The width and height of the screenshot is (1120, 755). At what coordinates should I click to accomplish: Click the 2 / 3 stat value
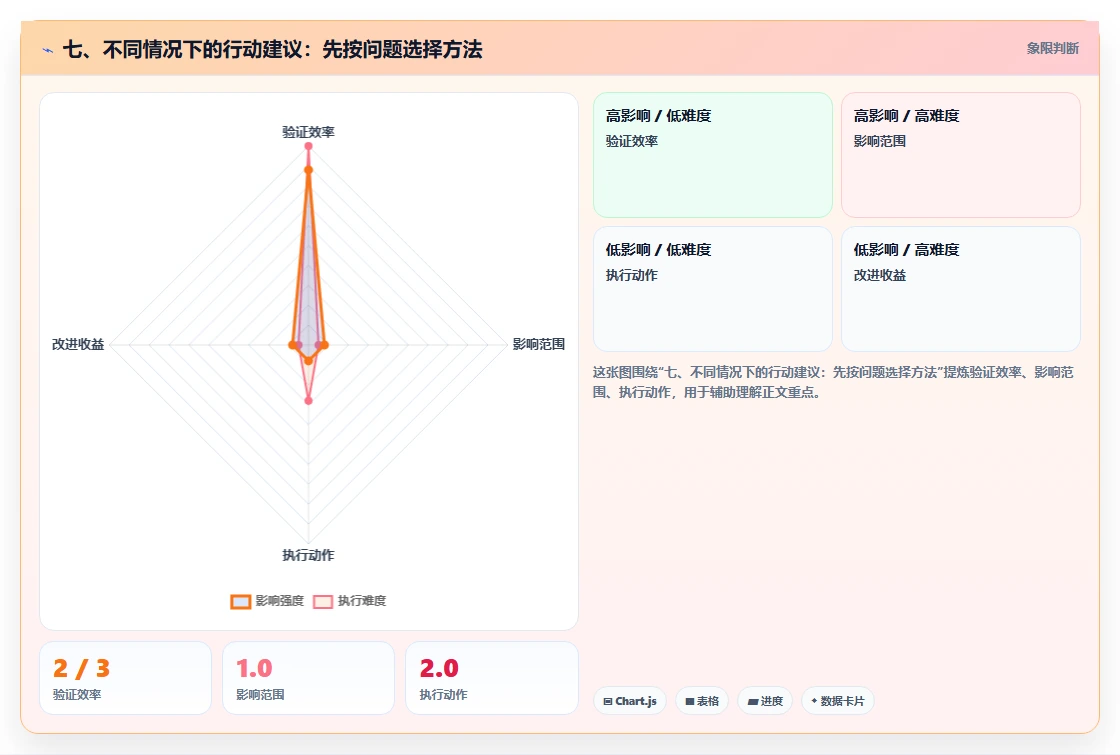[x=81, y=669]
